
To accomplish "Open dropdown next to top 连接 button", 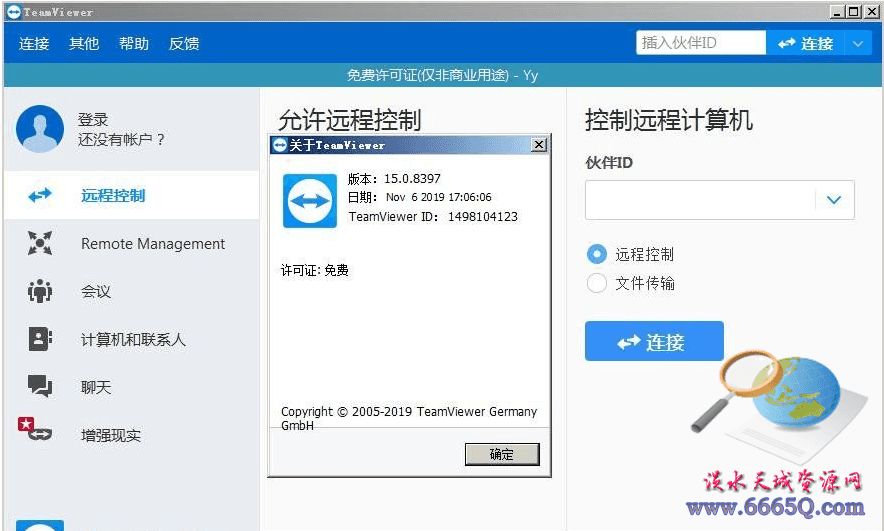I will 858,43.
